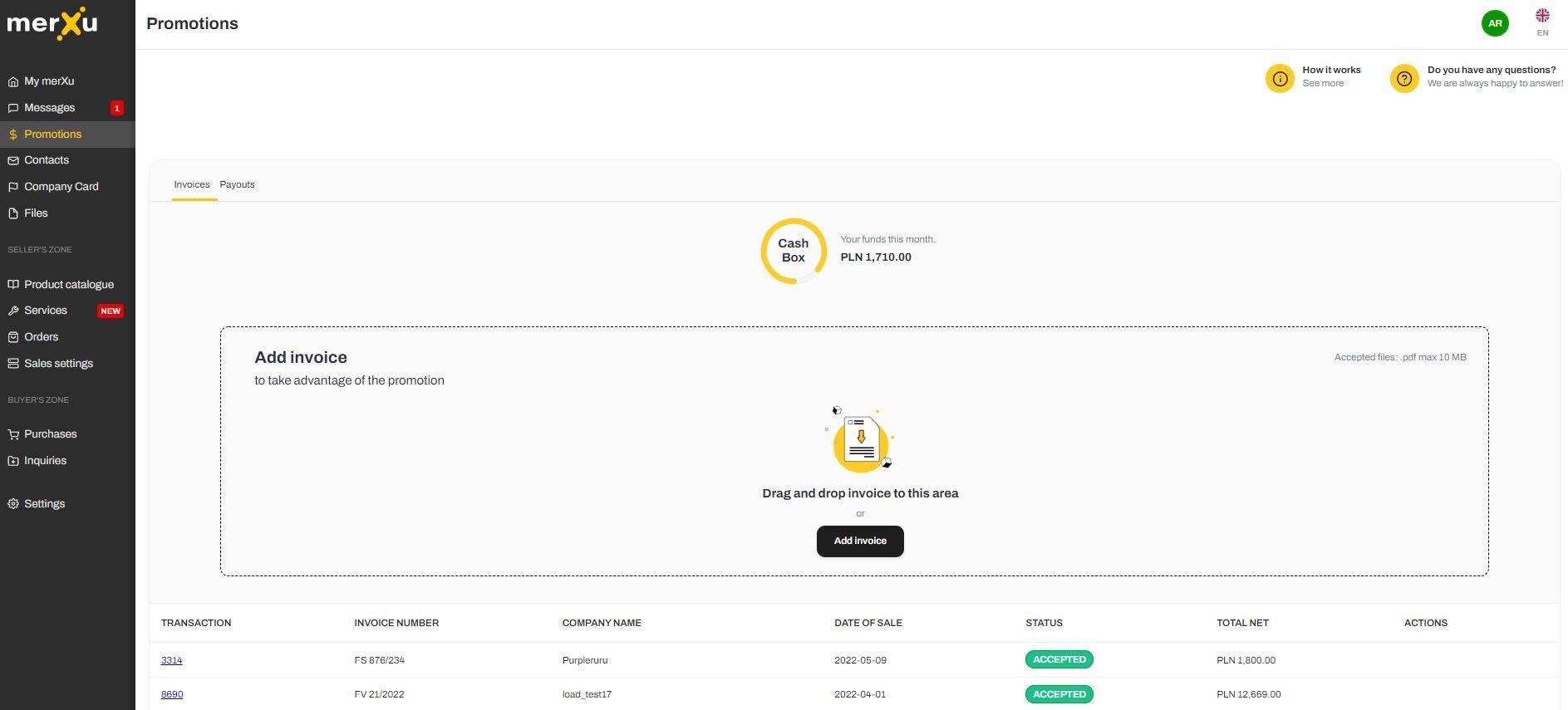The width and height of the screenshot is (1568, 710).
Task: Click sale date 2022-04-01
Action: tap(860, 694)
